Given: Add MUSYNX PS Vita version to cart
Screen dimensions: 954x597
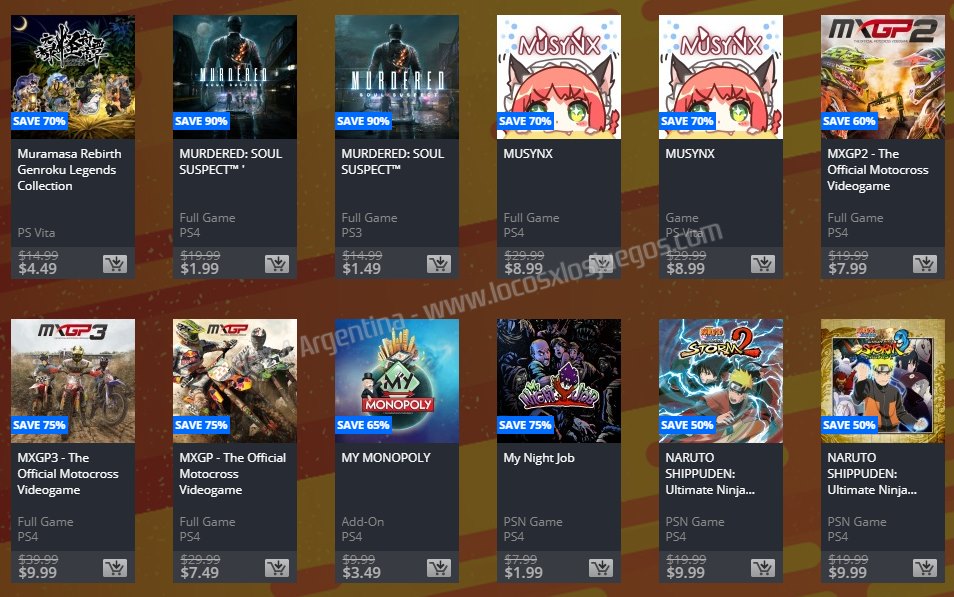Looking at the screenshot, I should tap(763, 264).
